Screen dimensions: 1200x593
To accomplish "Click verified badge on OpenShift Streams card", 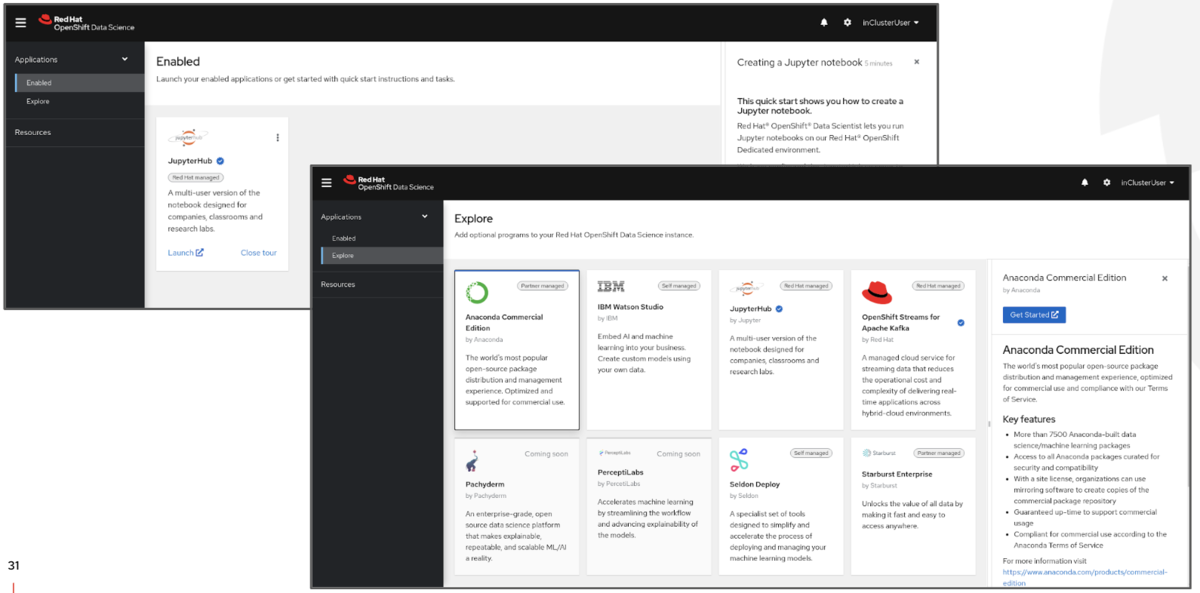I will 961,323.
